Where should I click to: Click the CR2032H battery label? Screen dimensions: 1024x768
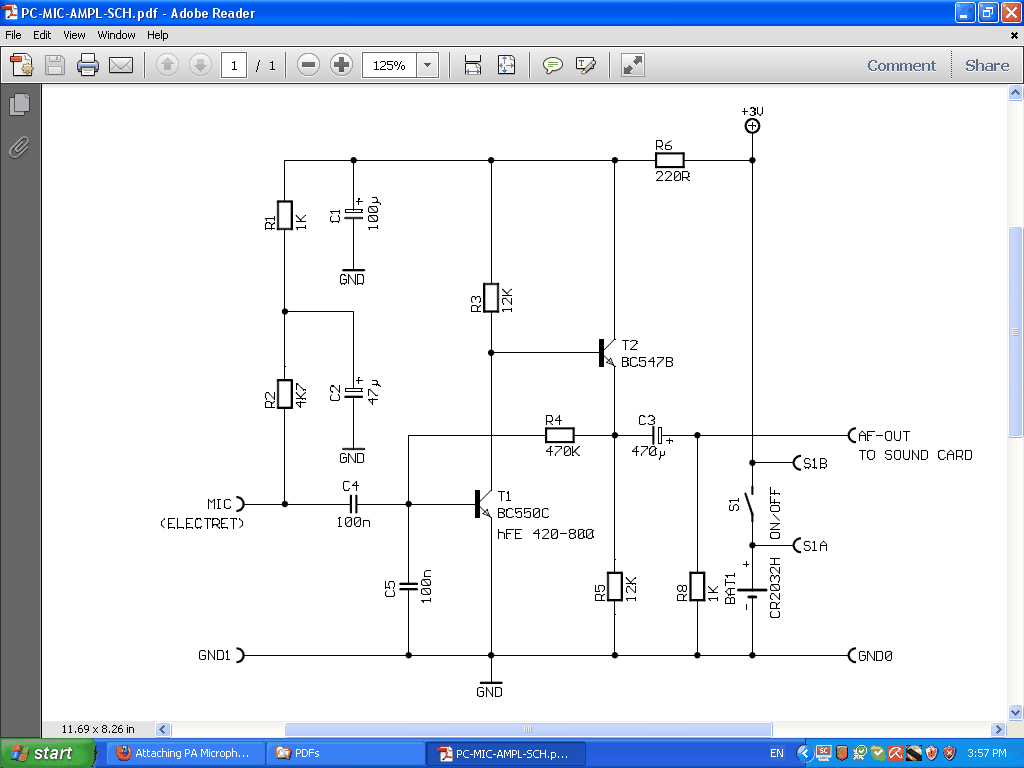tap(775, 587)
